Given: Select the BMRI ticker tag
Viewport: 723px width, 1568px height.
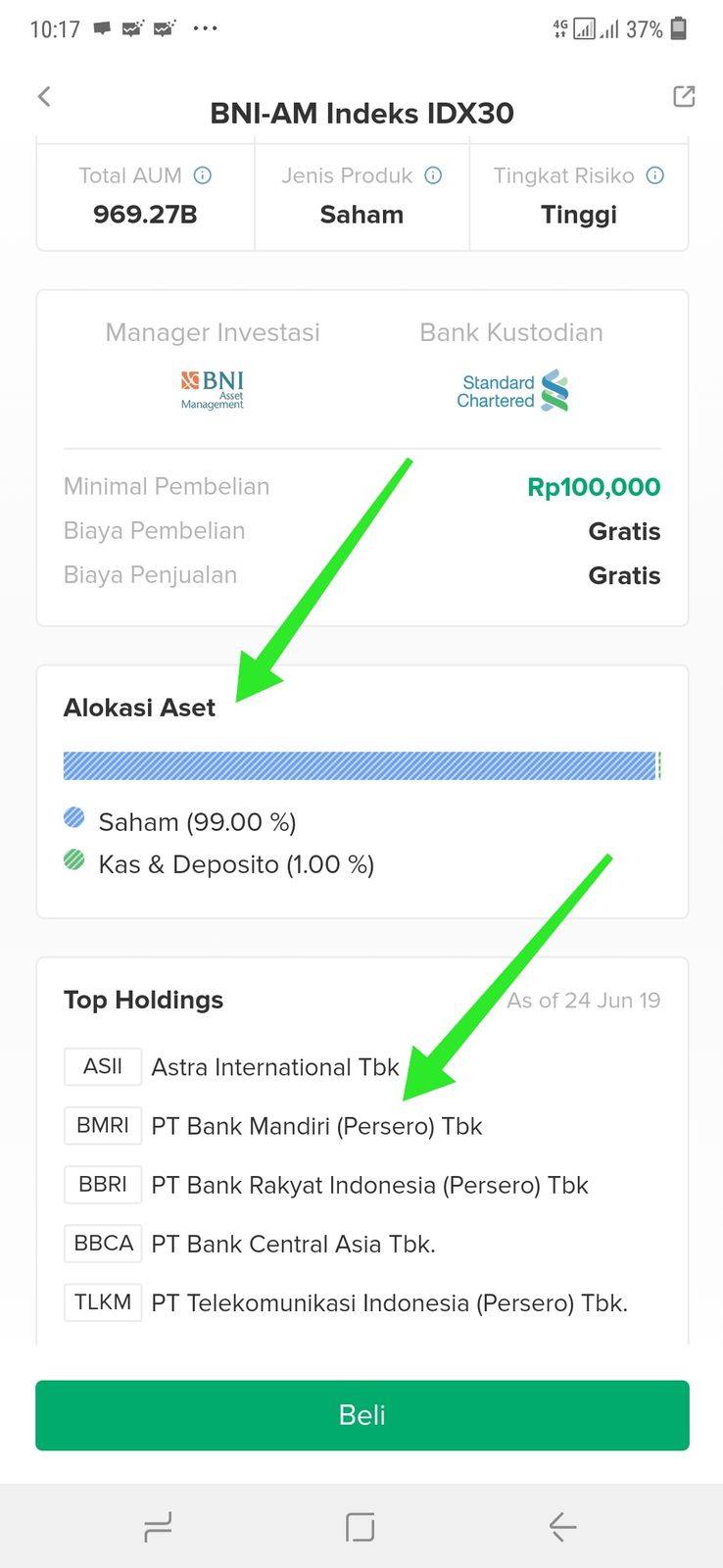Looking at the screenshot, I should click(103, 1125).
